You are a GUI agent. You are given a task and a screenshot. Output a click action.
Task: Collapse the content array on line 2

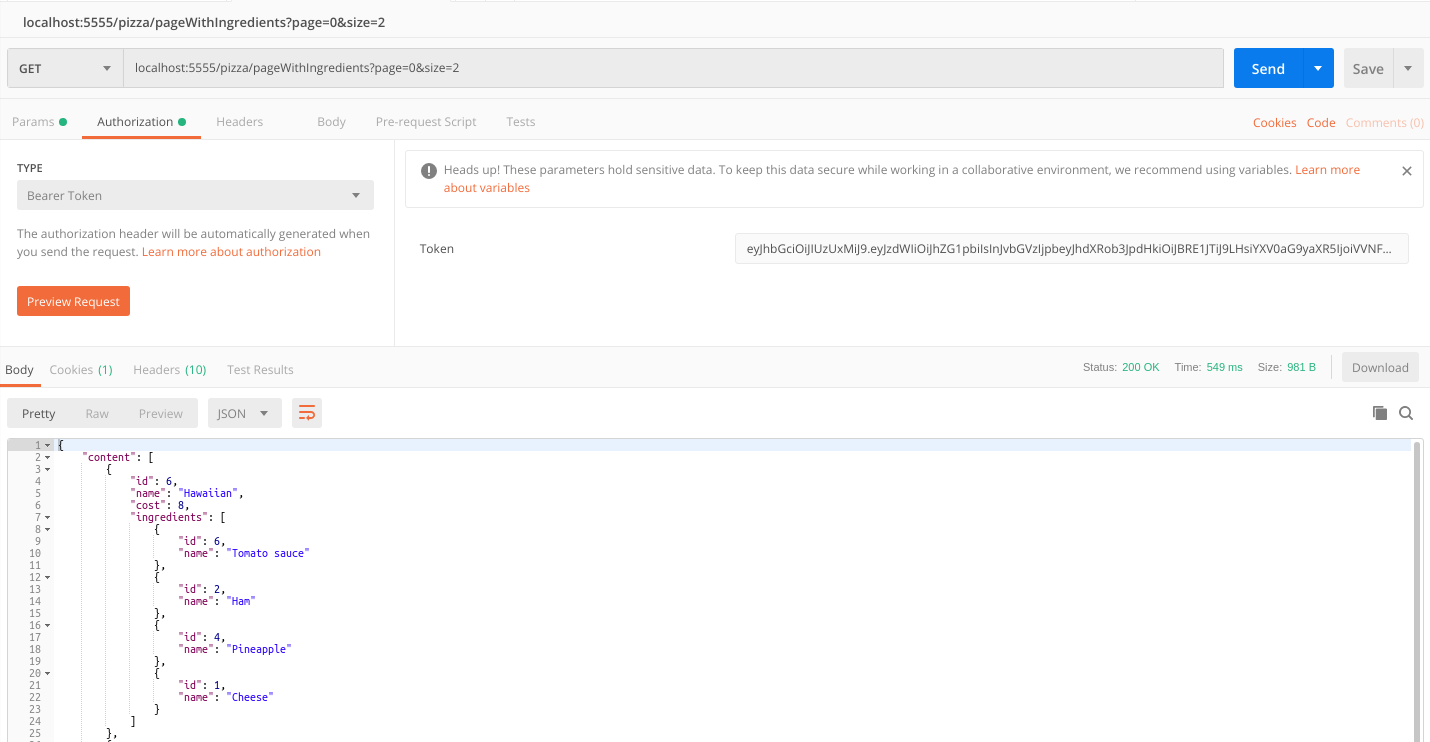point(47,458)
